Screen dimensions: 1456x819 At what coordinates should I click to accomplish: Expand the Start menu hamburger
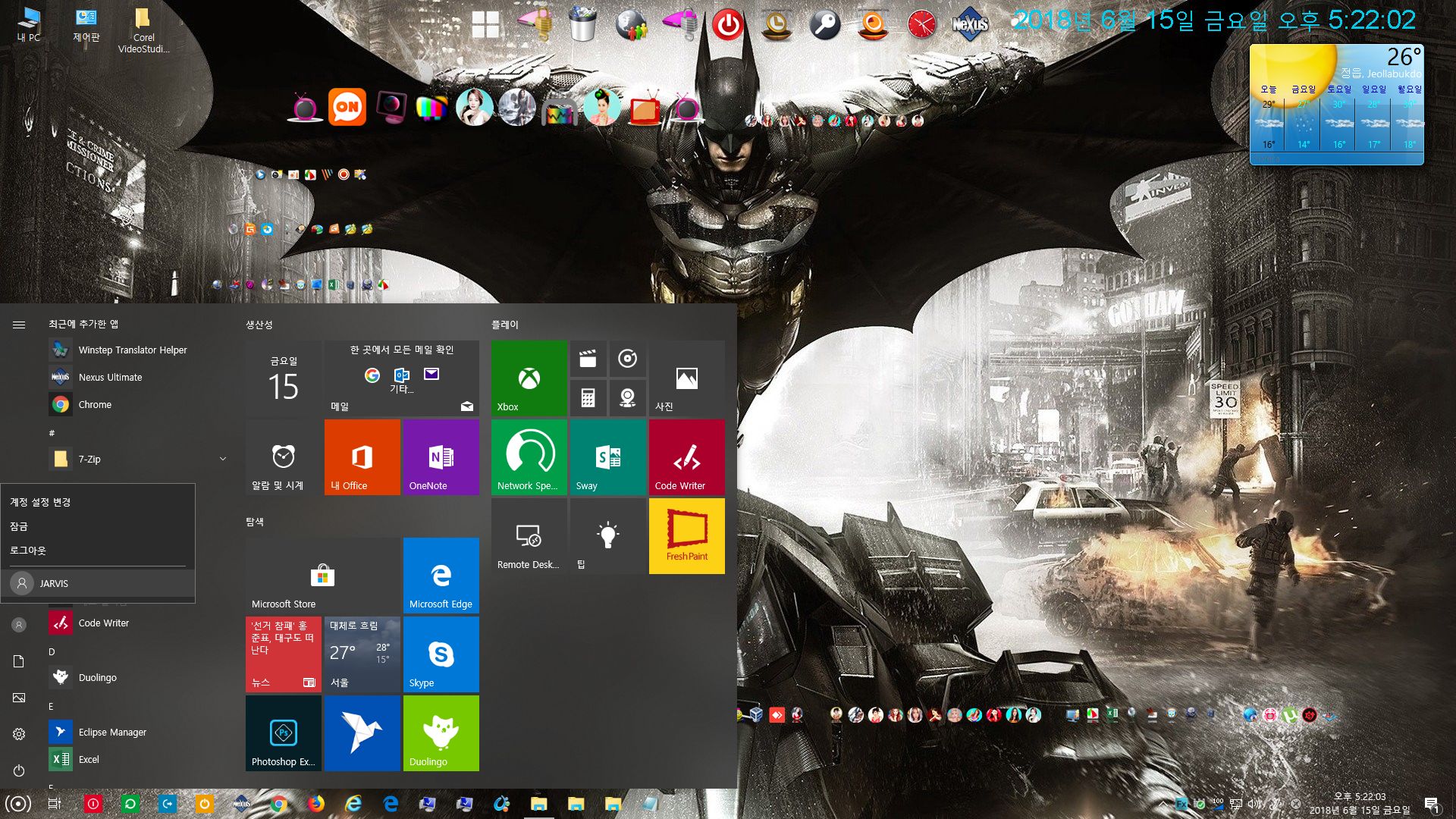(19, 325)
